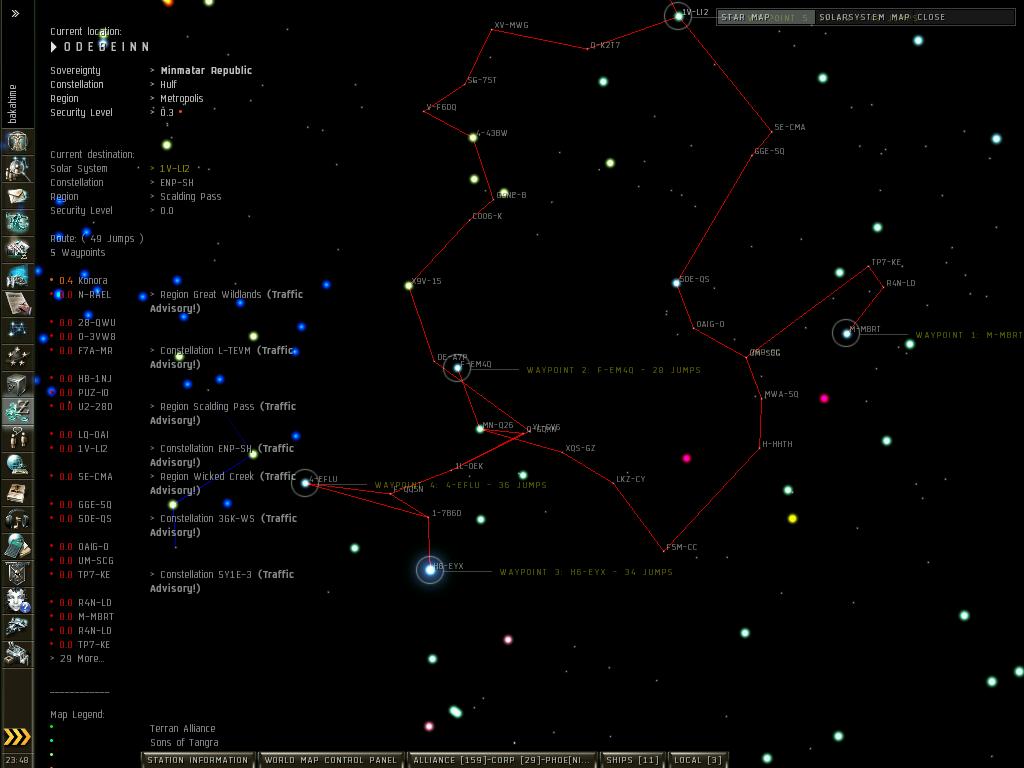Select F7A-MR in the route list

click(95, 351)
